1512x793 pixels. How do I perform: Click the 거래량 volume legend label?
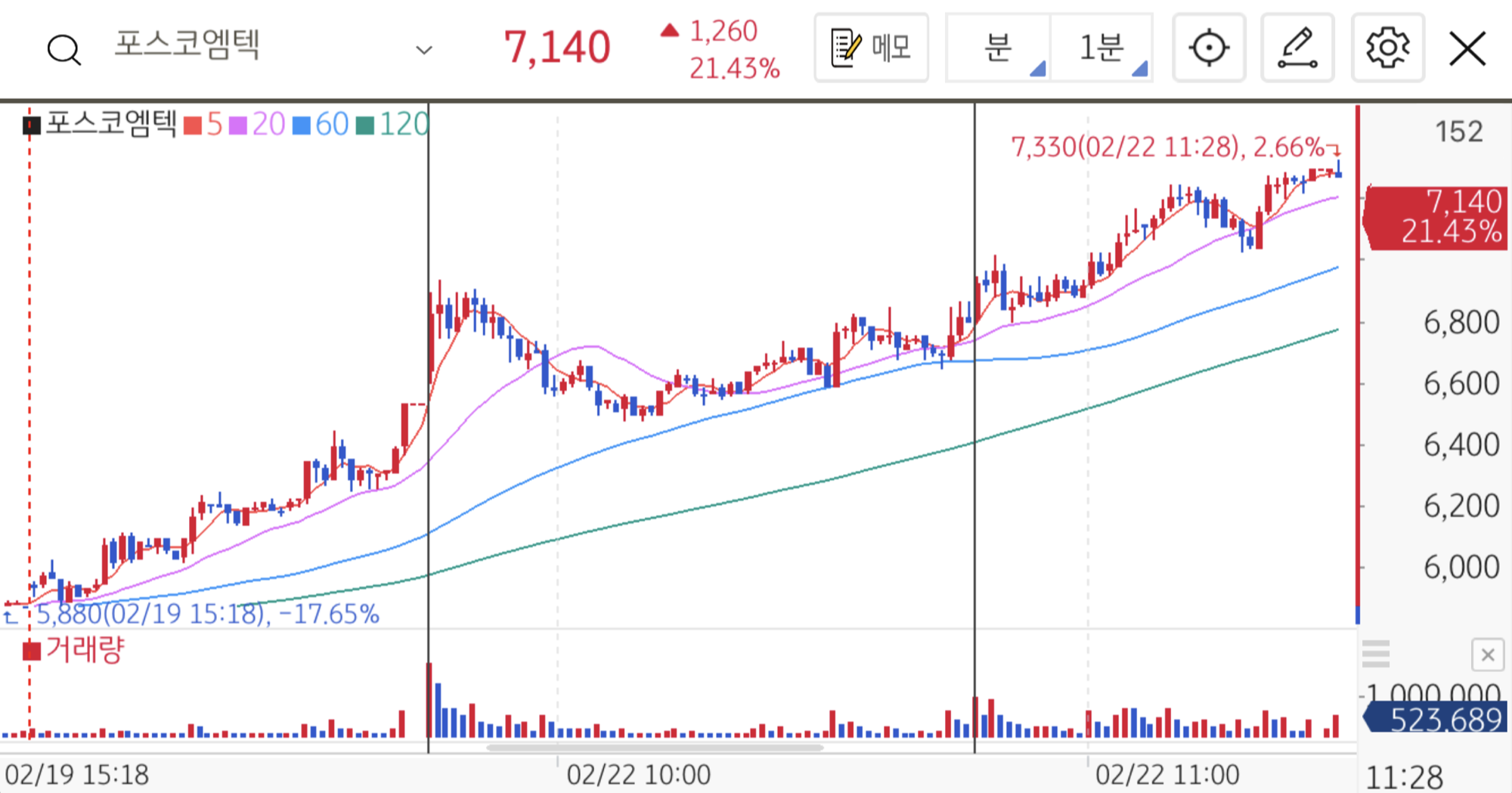(x=85, y=649)
